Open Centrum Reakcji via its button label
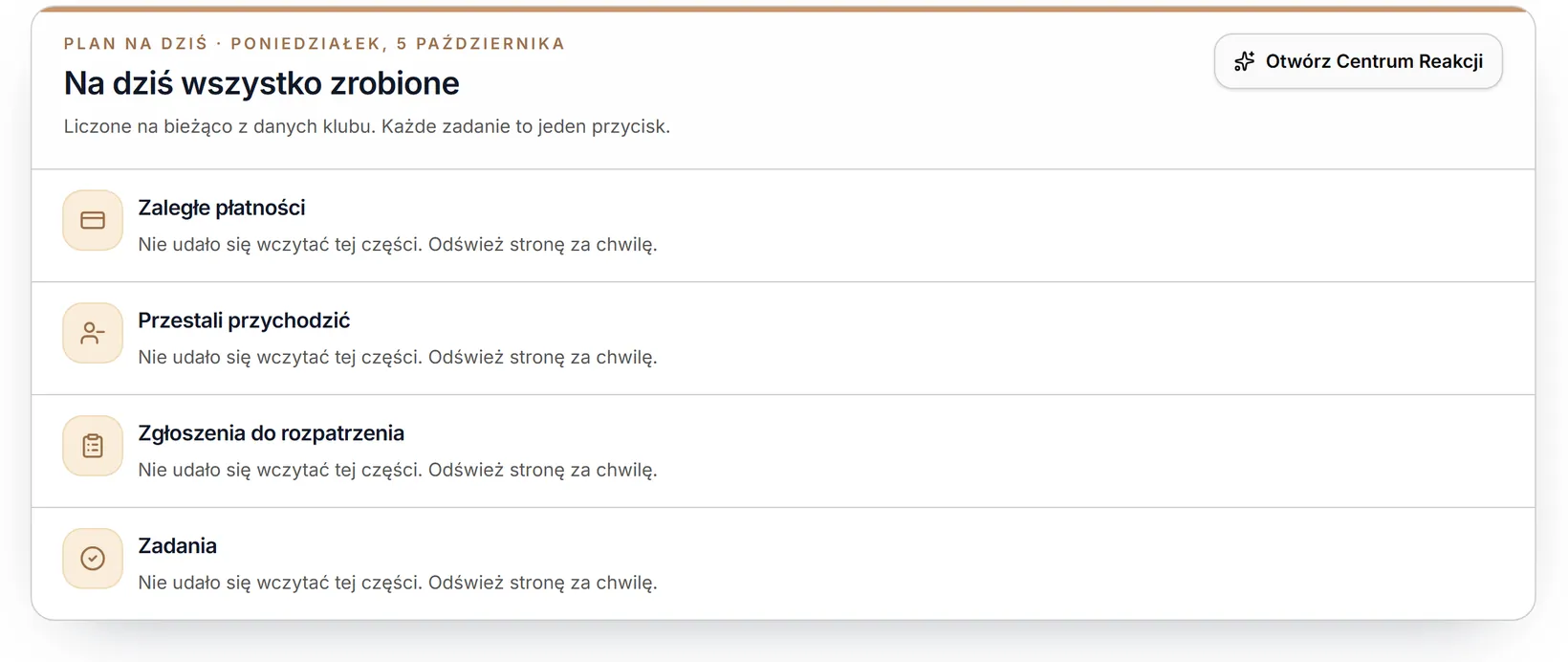1568x662 pixels. pyautogui.click(x=1374, y=61)
